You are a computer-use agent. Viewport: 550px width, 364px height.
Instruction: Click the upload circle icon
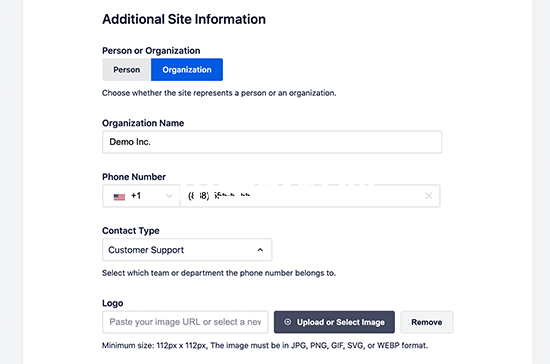tap(288, 322)
